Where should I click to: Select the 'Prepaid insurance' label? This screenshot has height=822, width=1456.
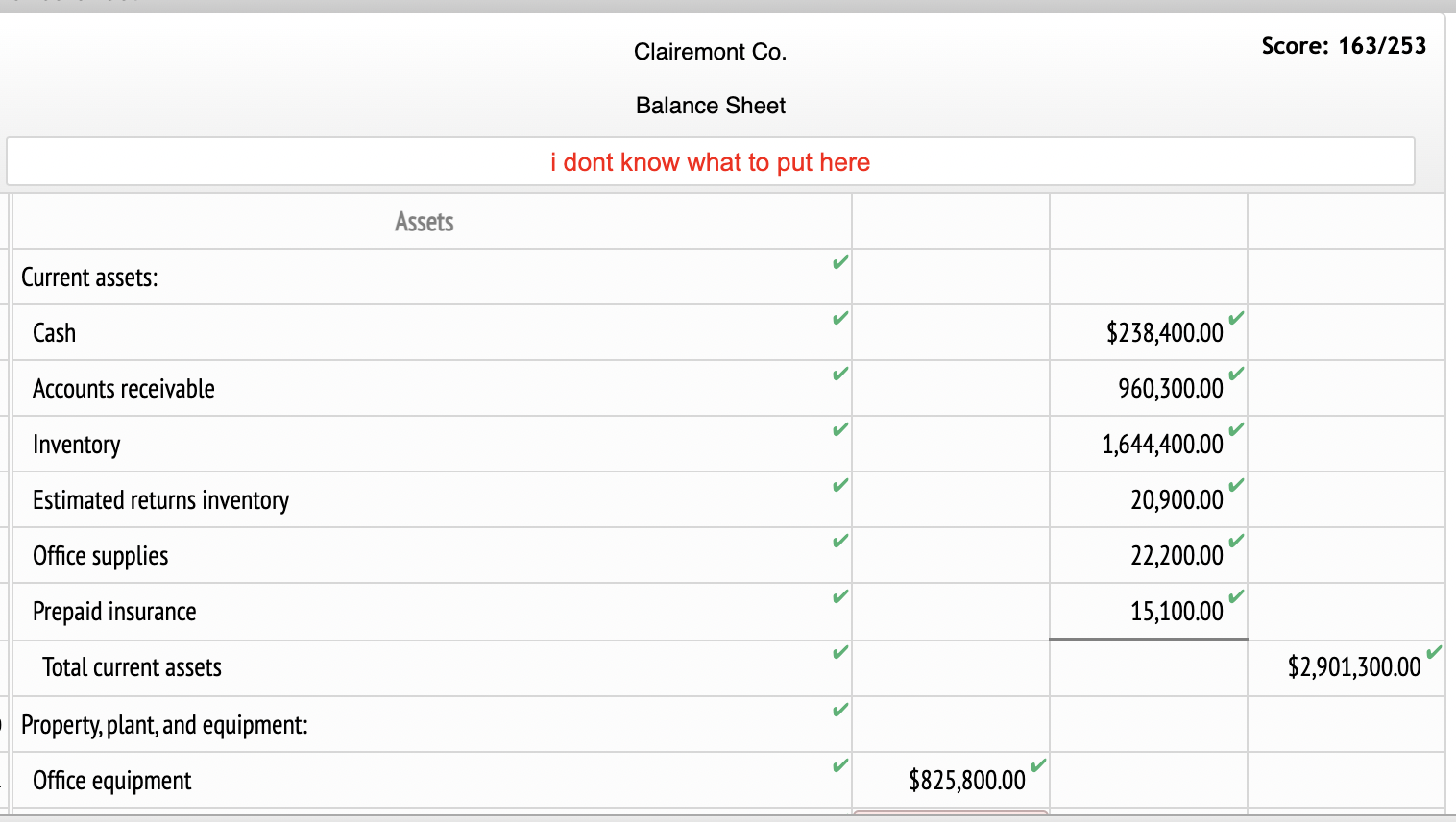114,612
